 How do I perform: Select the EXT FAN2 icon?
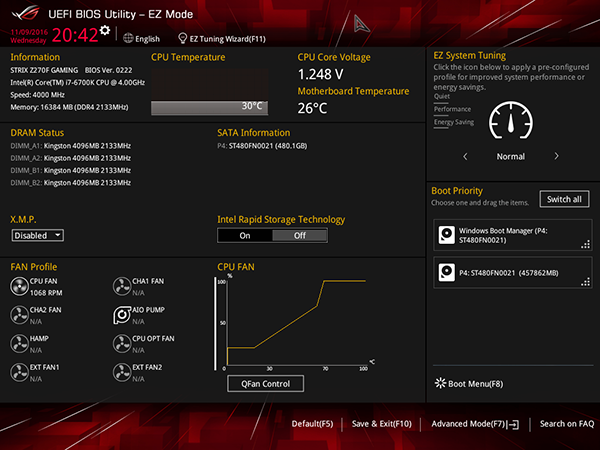(x=122, y=373)
